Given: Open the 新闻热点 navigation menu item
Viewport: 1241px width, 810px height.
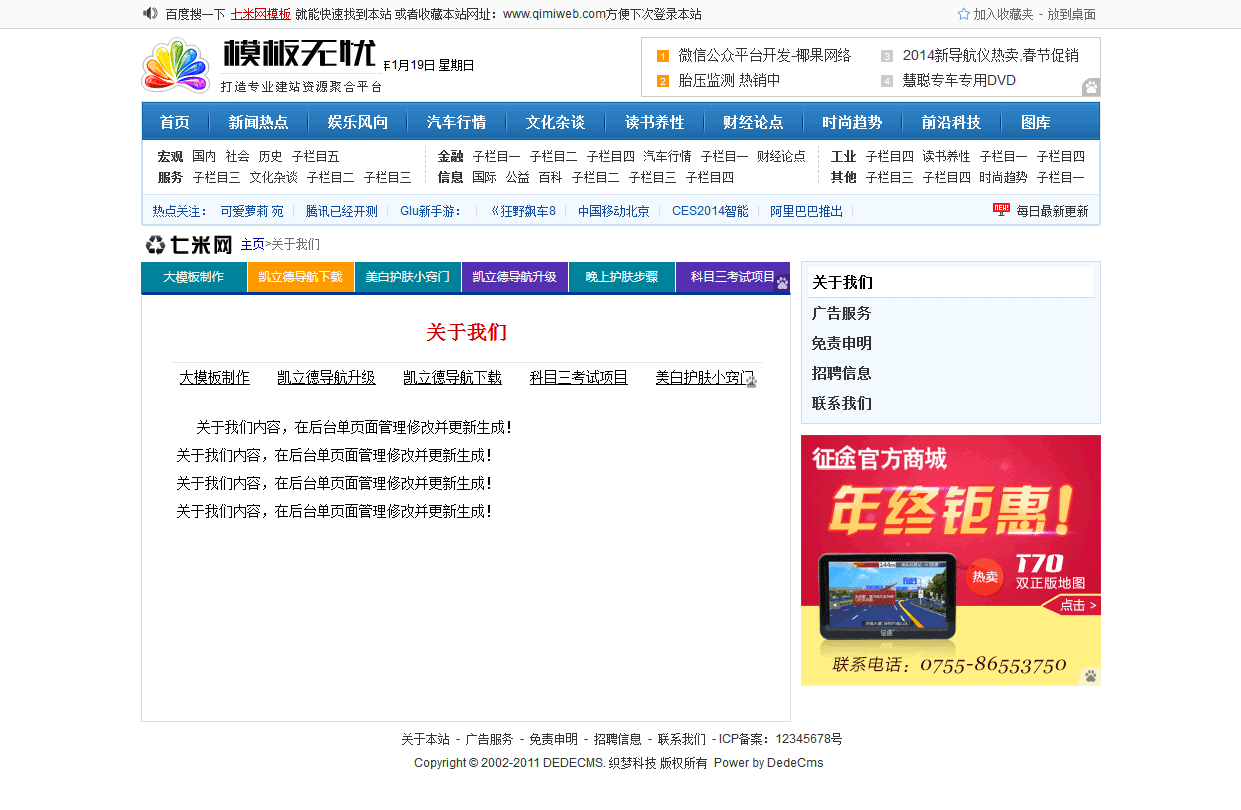Looking at the screenshot, I should [x=258, y=122].
